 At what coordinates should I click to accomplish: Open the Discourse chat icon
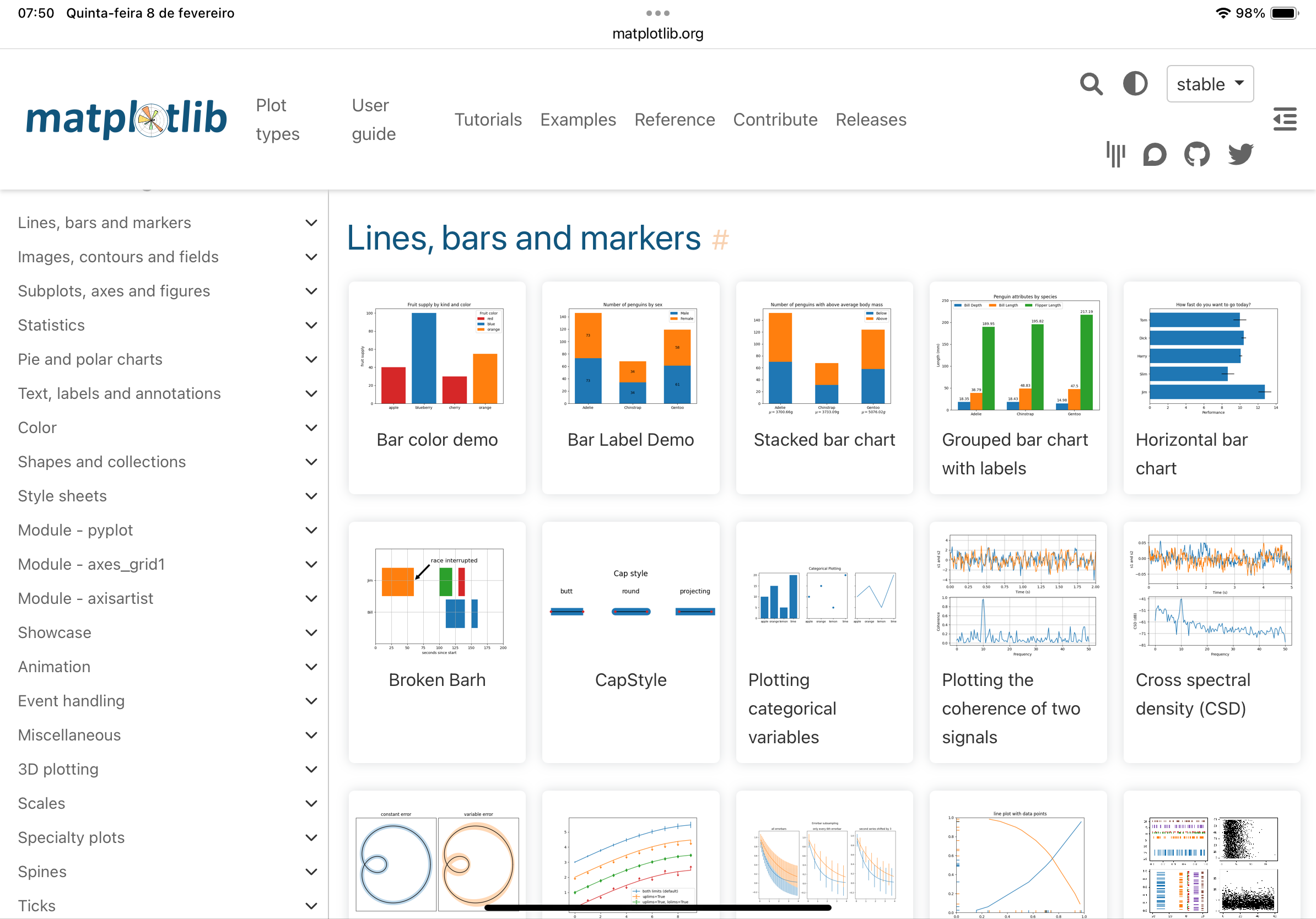click(1155, 154)
